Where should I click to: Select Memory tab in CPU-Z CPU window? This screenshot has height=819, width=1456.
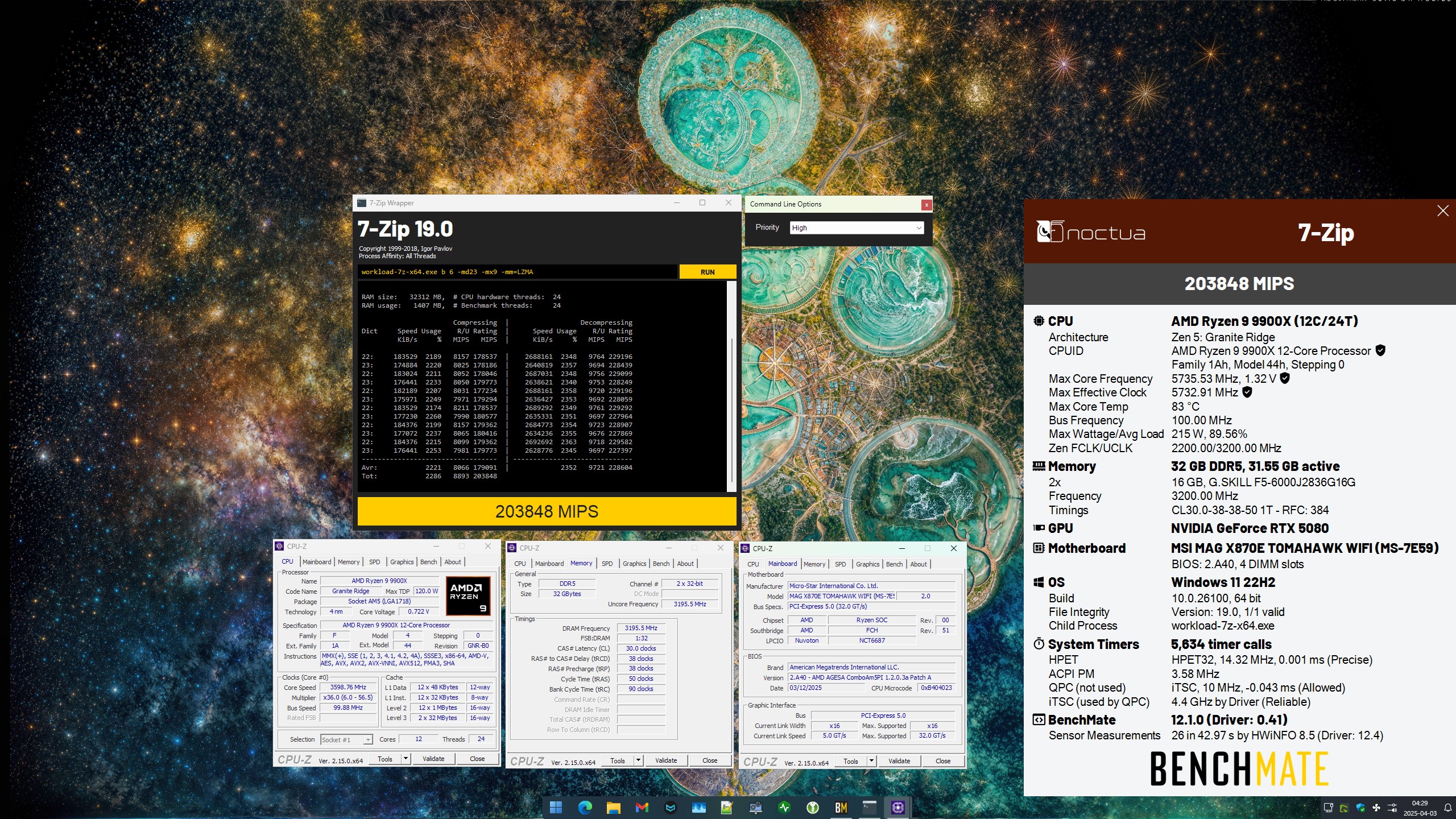pos(349,562)
